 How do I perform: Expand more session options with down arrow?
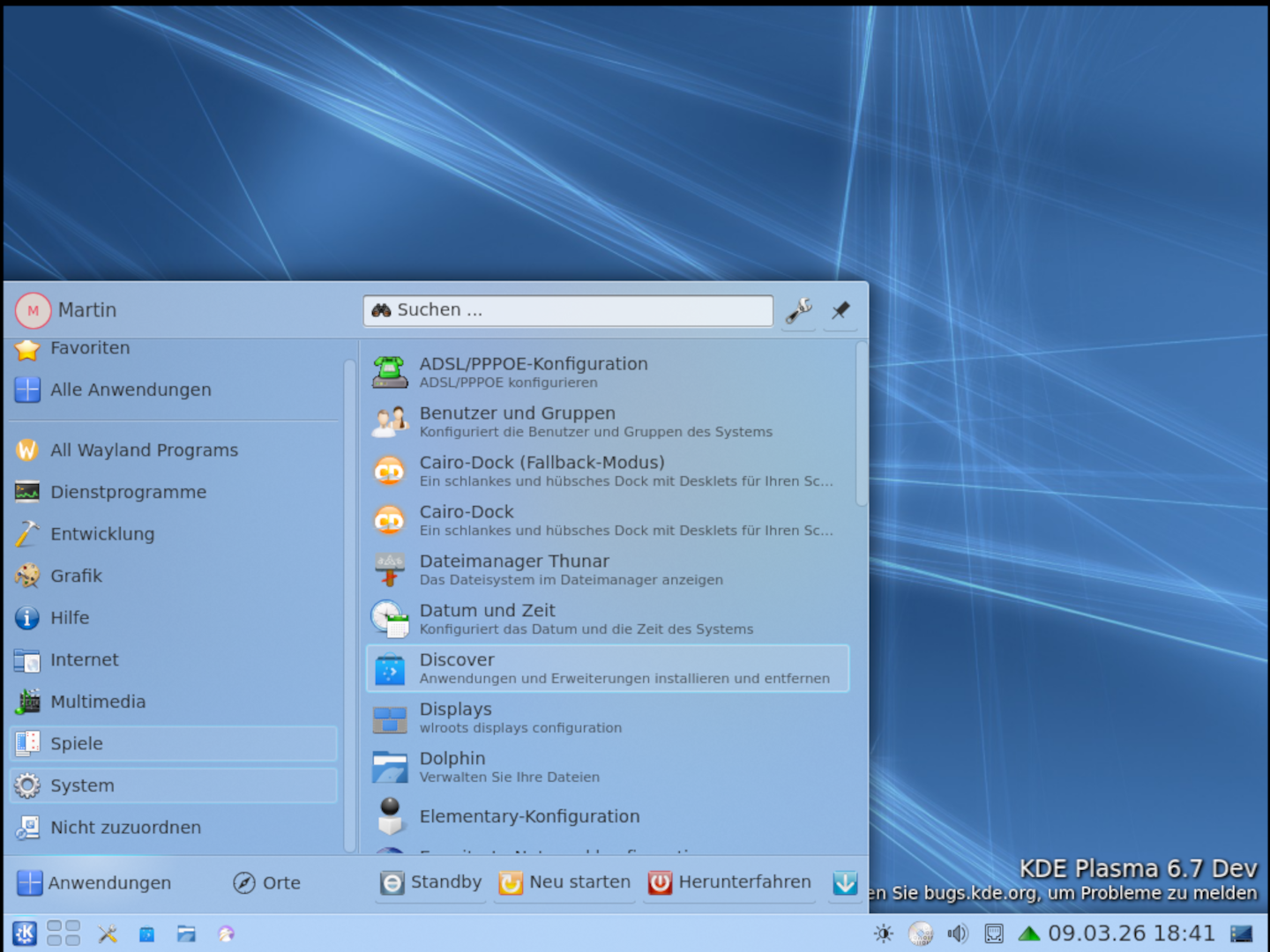point(845,882)
